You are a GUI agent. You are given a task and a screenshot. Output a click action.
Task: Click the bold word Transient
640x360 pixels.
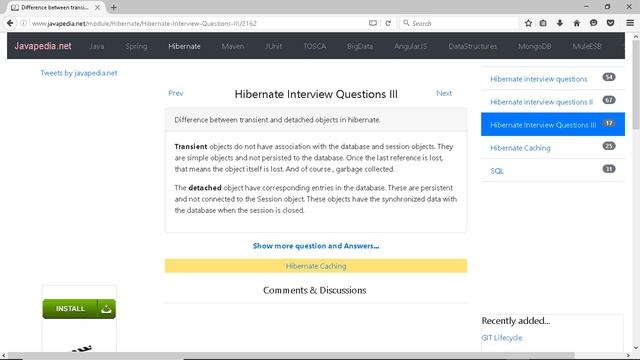point(191,146)
